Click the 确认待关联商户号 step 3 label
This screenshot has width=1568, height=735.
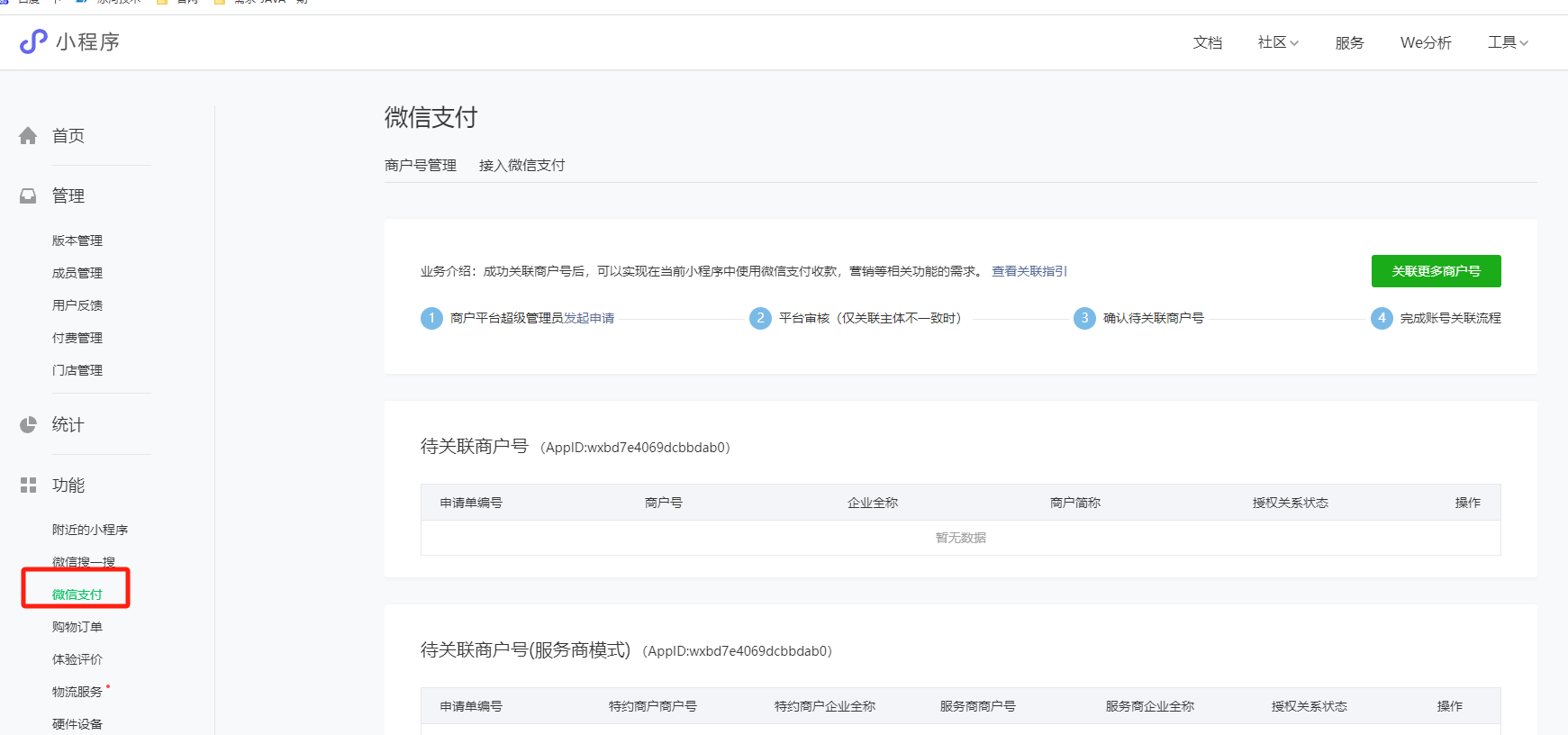pos(1154,318)
